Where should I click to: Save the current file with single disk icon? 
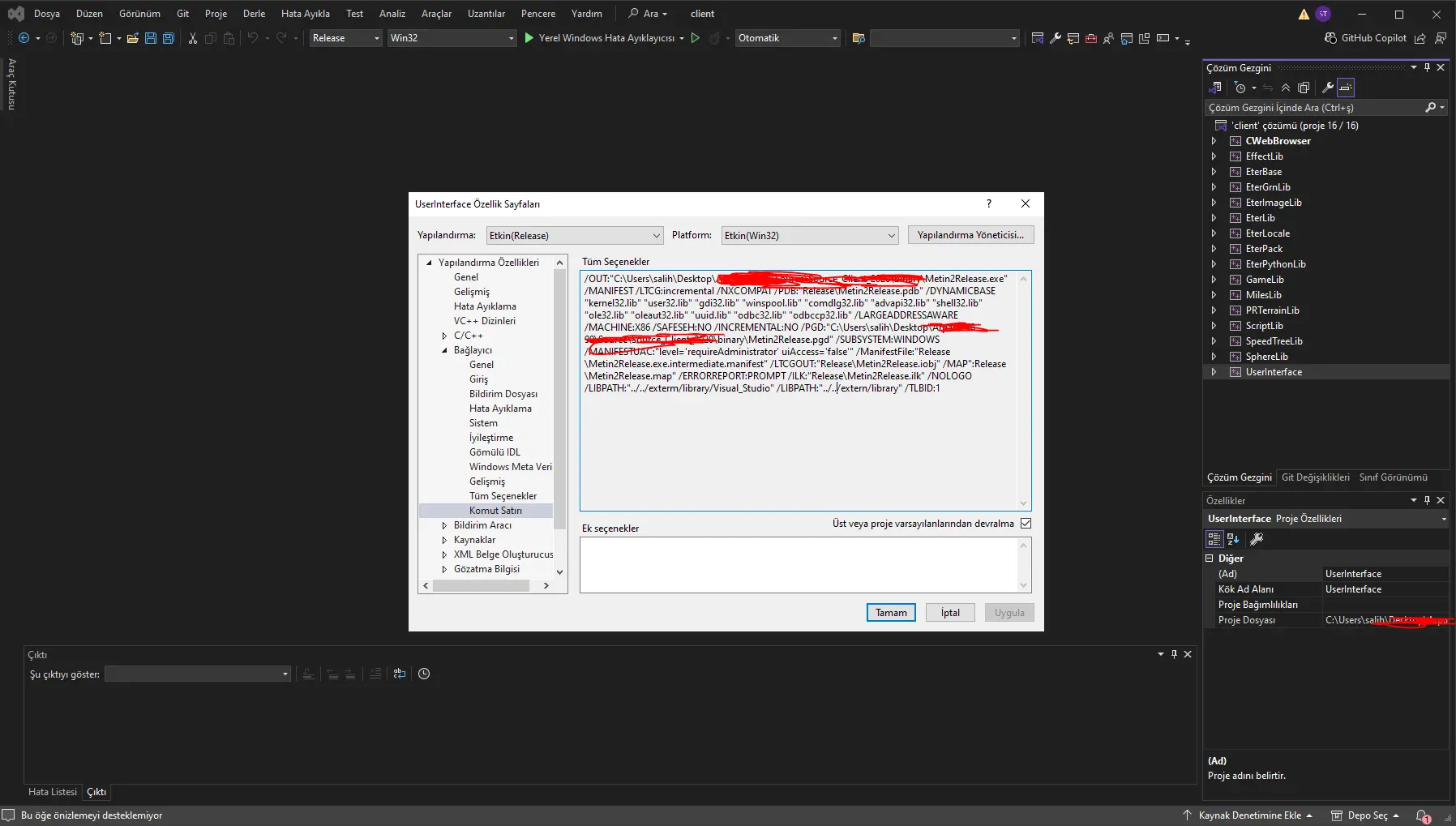tap(151, 38)
